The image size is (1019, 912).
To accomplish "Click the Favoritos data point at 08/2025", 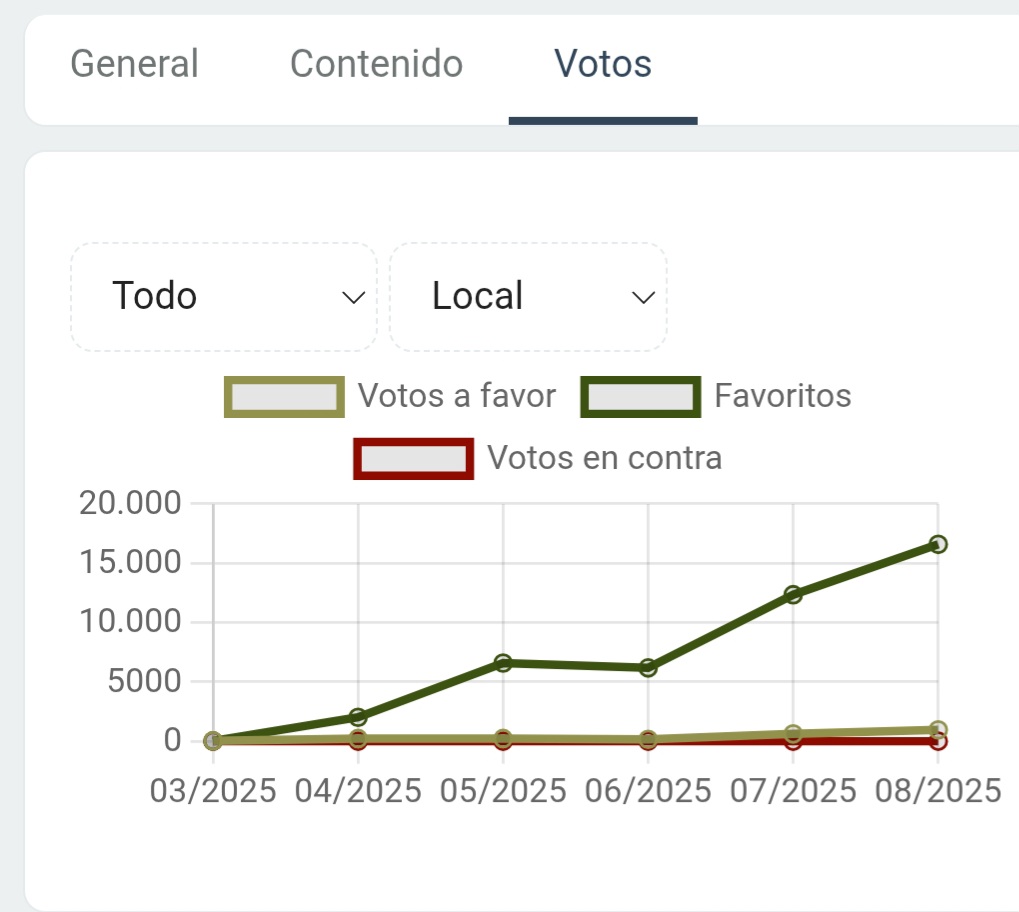I will point(938,544).
